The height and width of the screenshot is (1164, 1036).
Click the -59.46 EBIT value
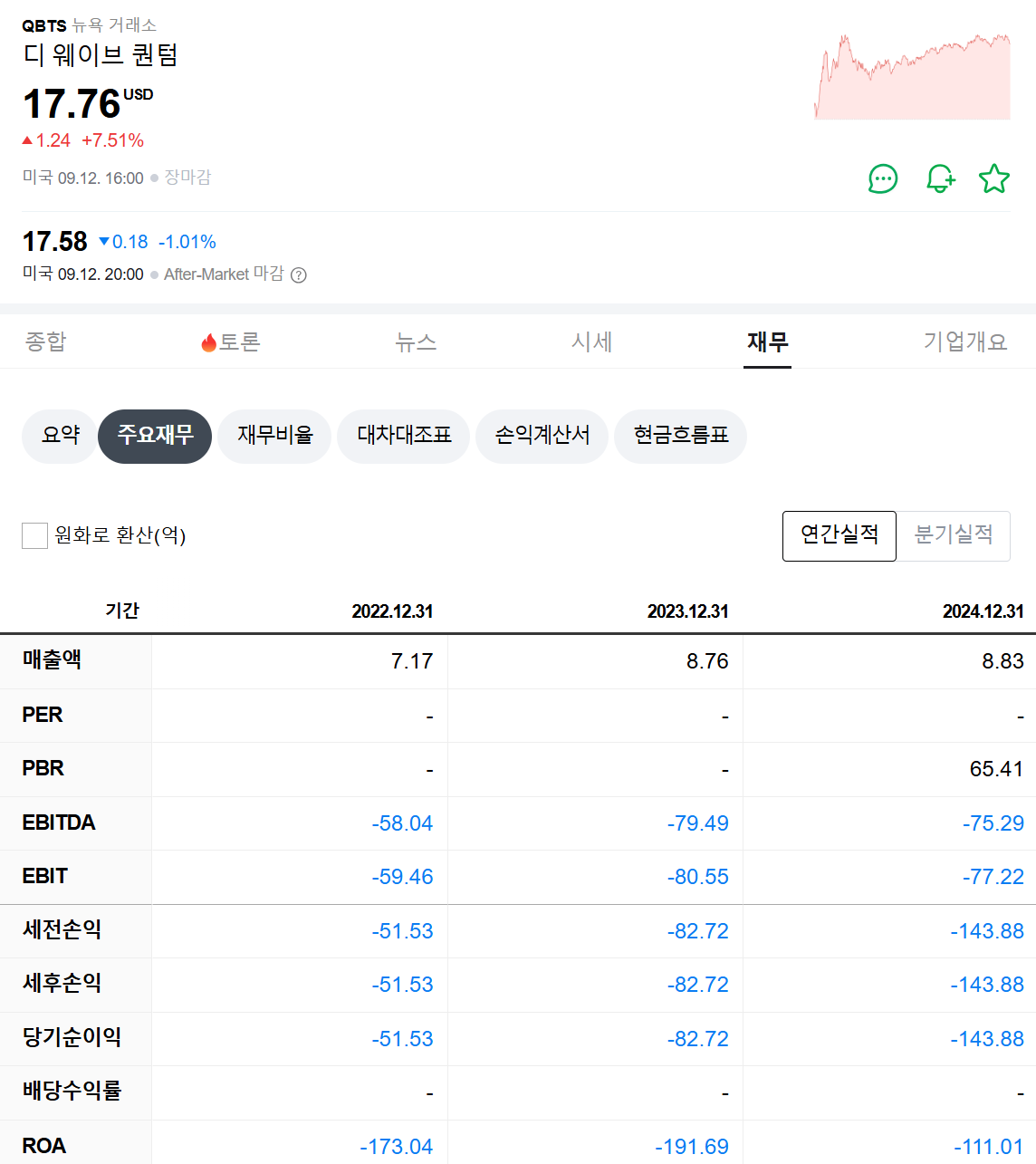402,877
